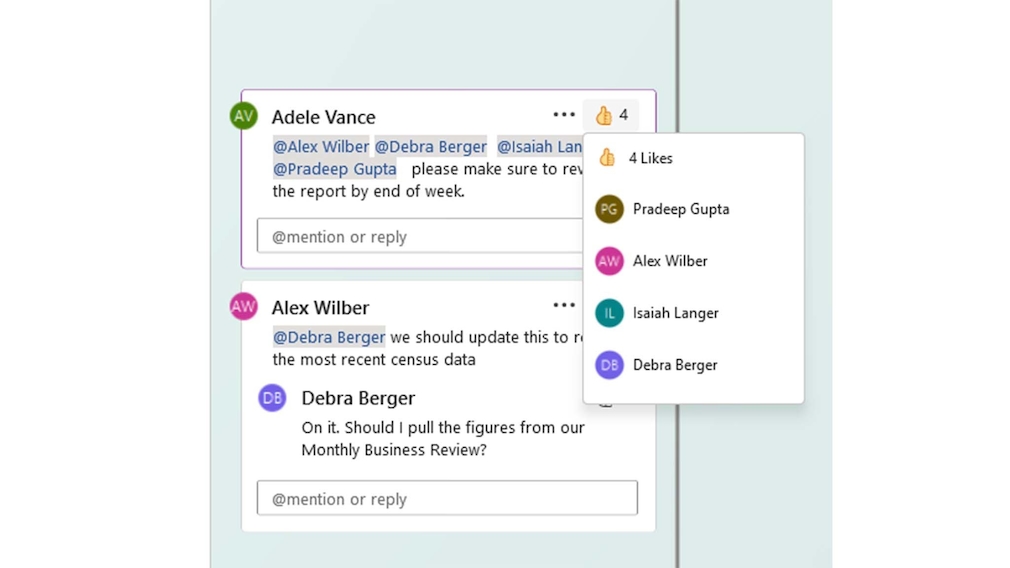This screenshot has width=1010, height=568.
Task: Focus the reply field under Adele Vance's comment
Action: [418, 237]
